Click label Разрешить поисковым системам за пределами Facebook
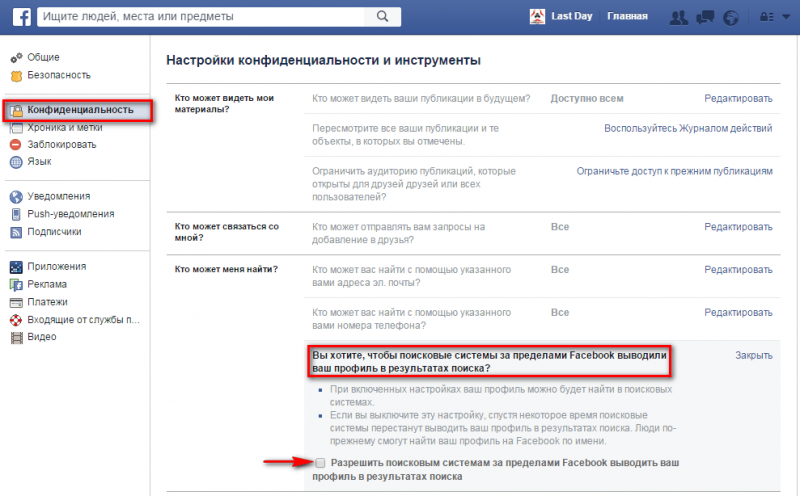The image size is (800, 496). [x=495, y=469]
